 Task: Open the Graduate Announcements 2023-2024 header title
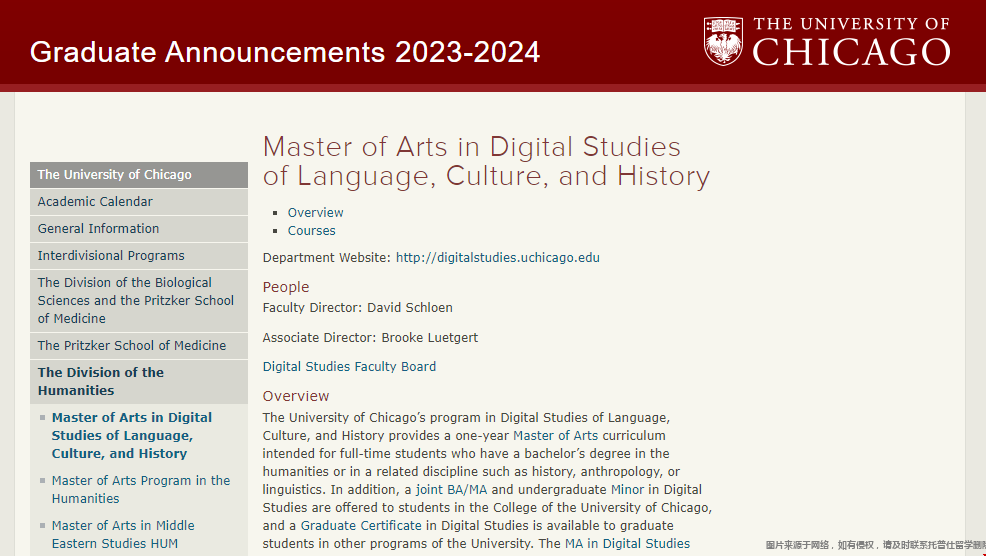click(285, 52)
